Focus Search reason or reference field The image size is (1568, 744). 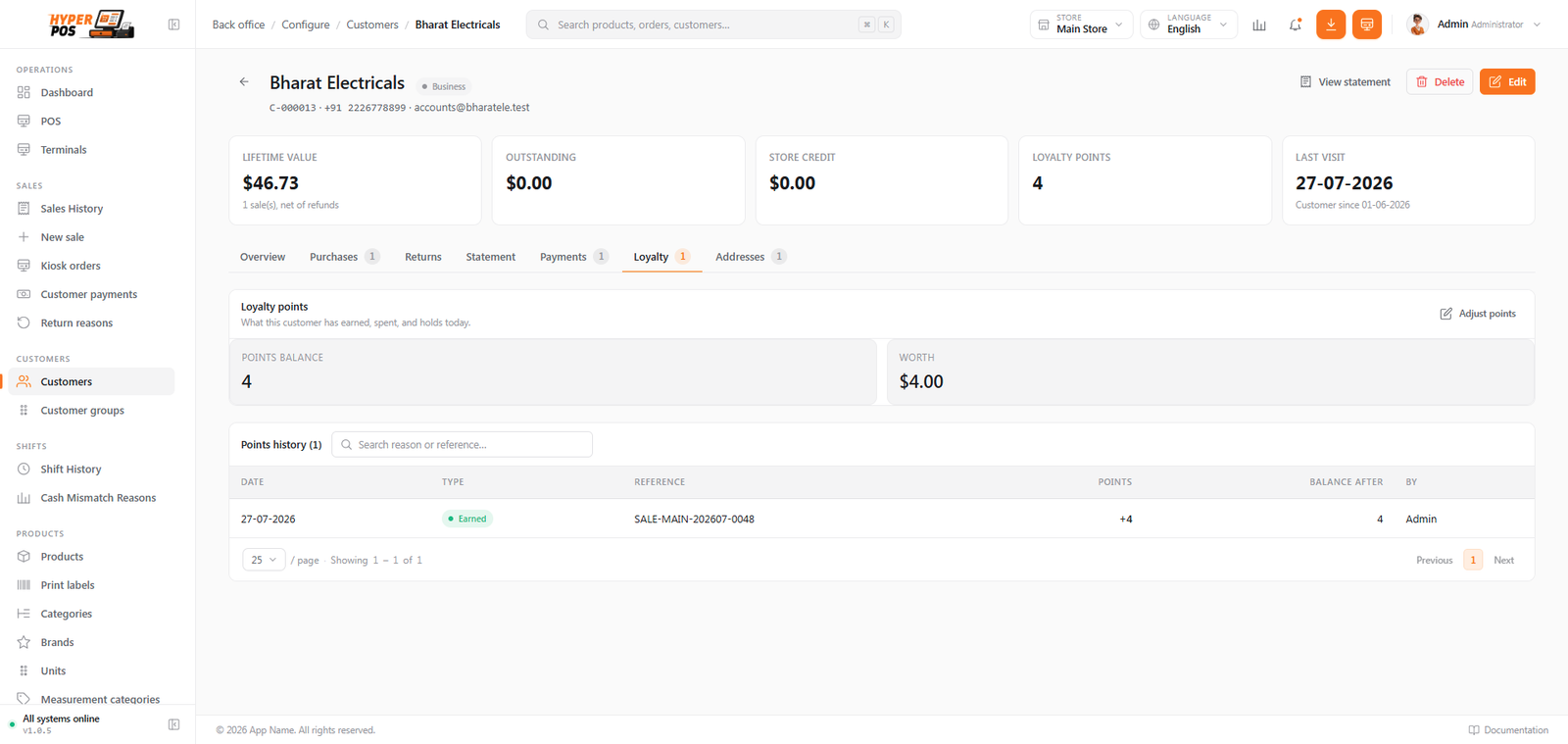pyautogui.click(x=462, y=444)
